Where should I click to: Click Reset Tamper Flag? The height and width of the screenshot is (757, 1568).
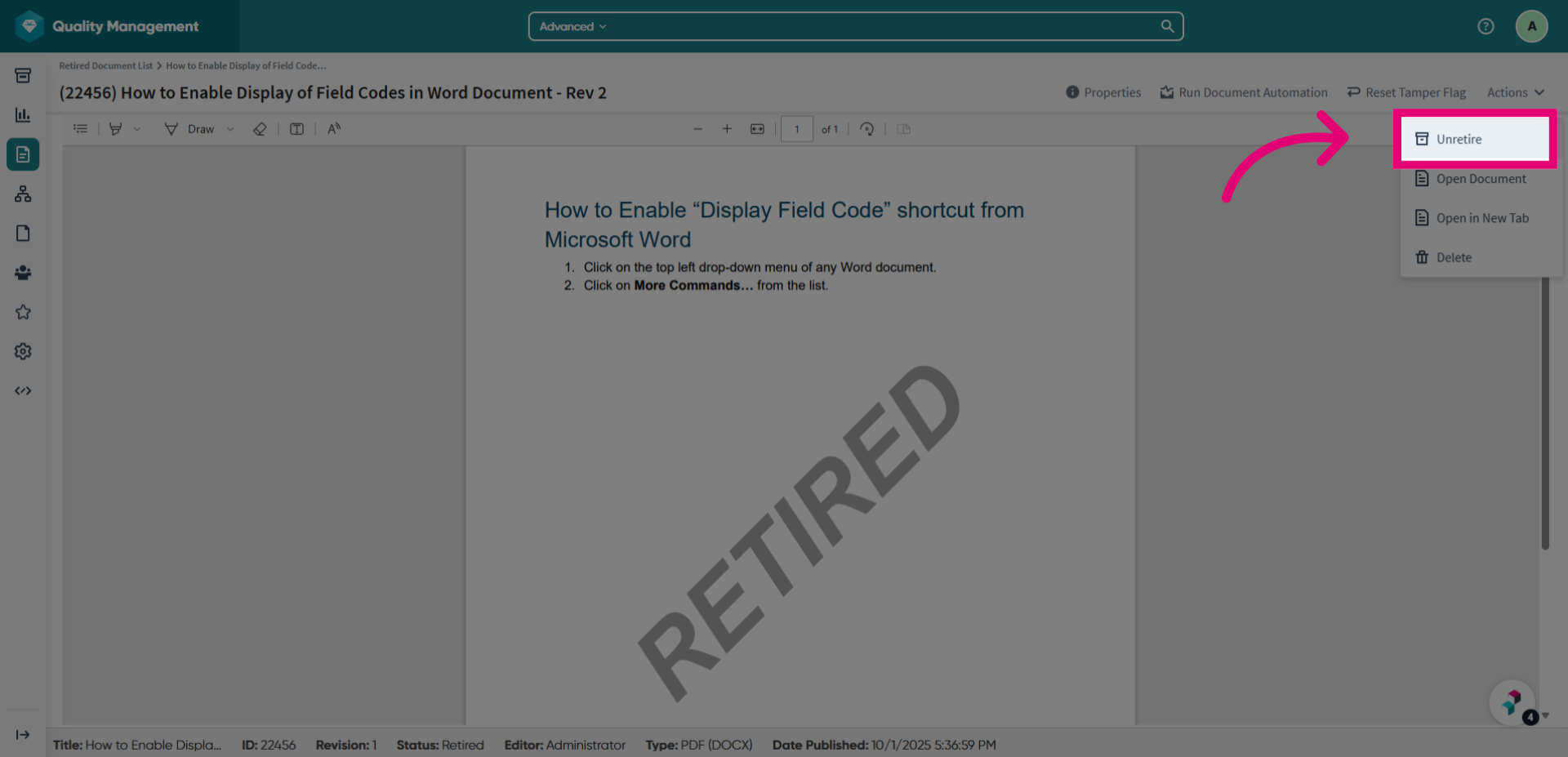(x=1406, y=92)
